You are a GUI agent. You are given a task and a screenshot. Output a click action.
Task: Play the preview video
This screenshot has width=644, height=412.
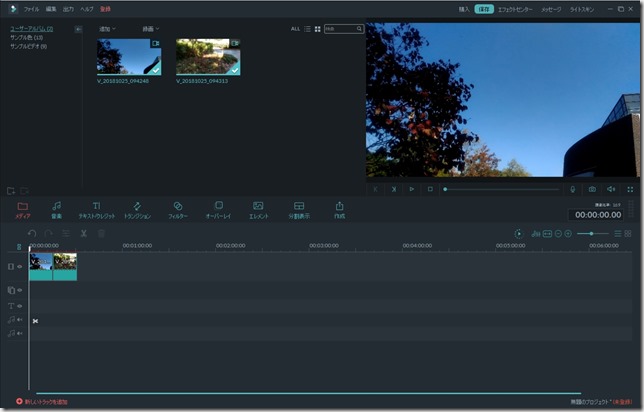(412, 189)
